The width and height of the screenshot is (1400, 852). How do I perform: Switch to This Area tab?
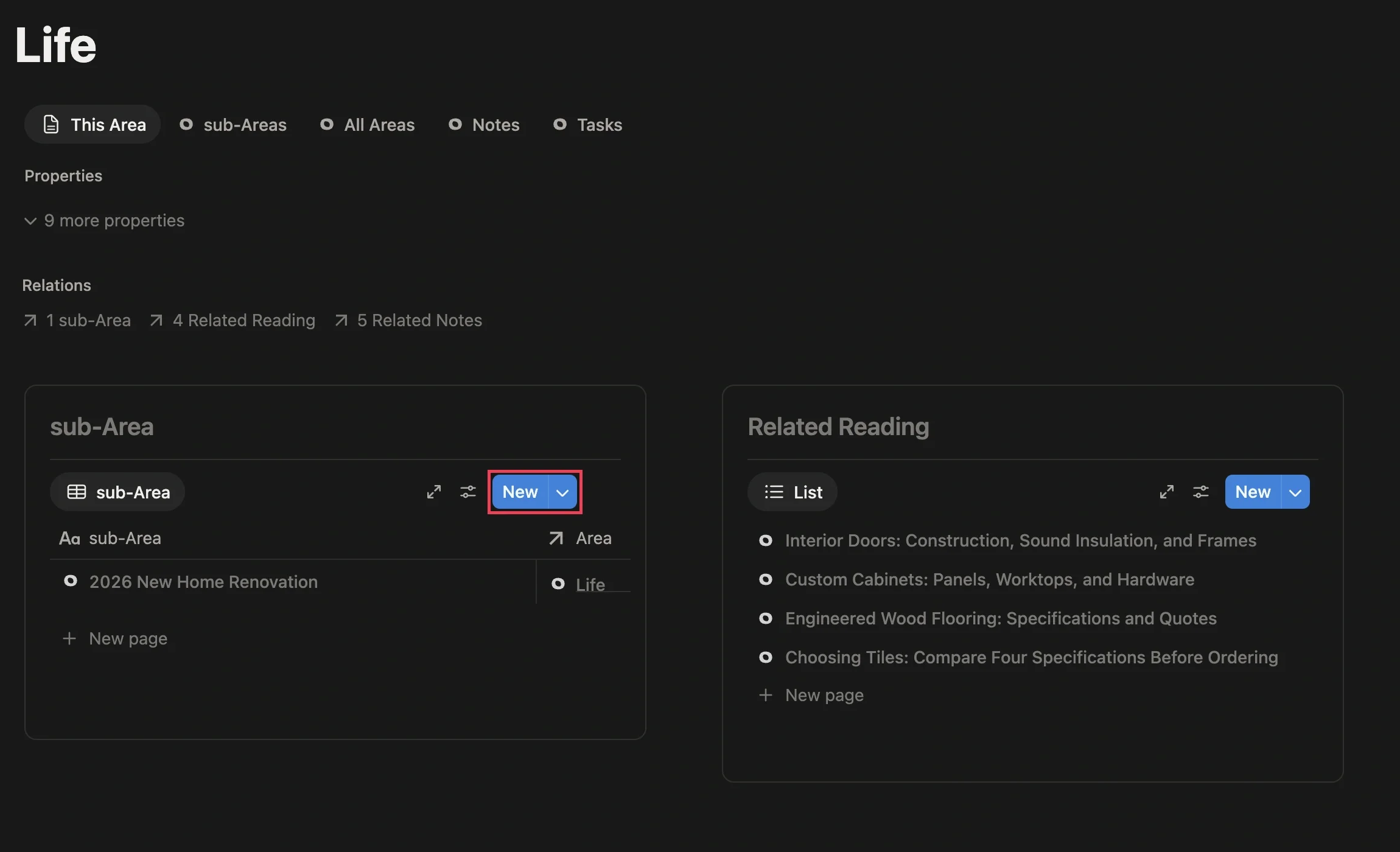pos(93,124)
